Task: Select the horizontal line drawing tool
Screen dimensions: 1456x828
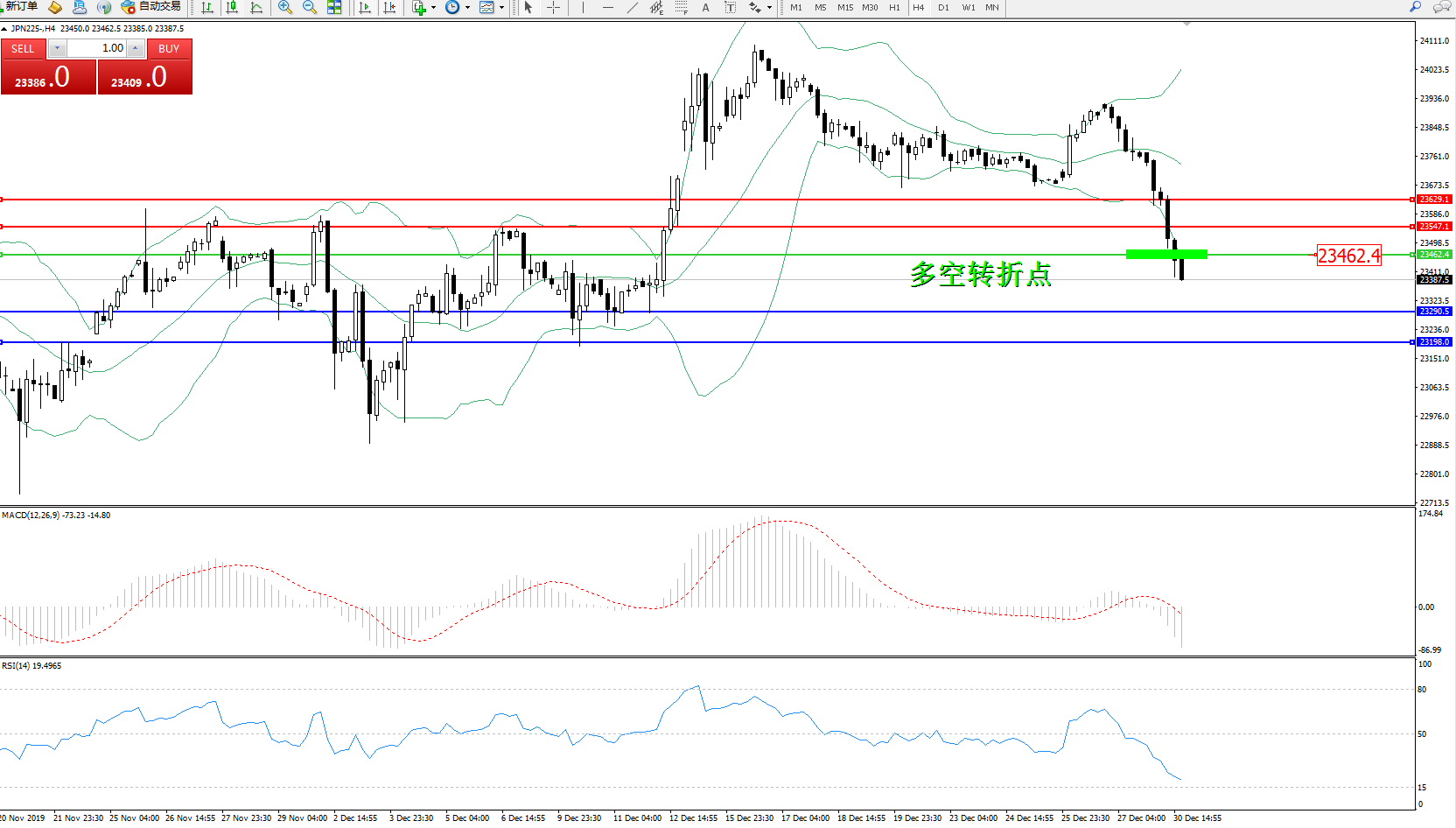Action: click(607, 8)
